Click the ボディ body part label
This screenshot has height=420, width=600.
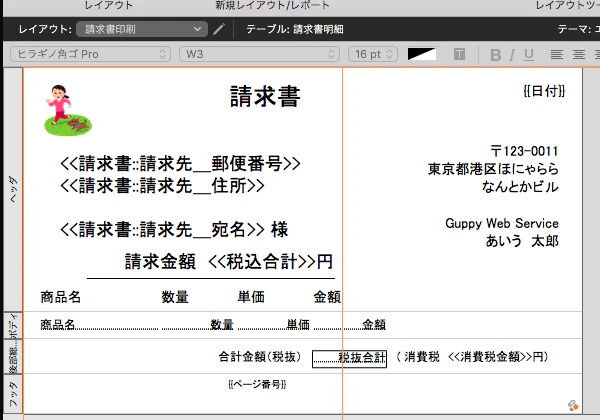13,325
